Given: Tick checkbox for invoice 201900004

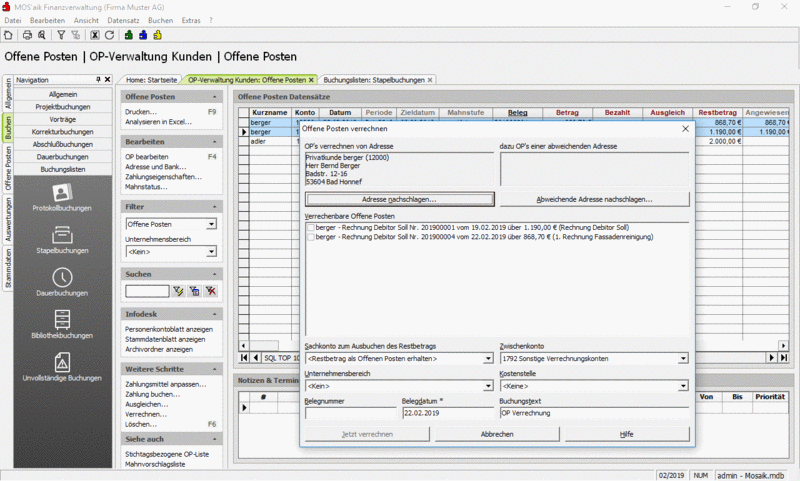Looking at the screenshot, I should point(310,237).
